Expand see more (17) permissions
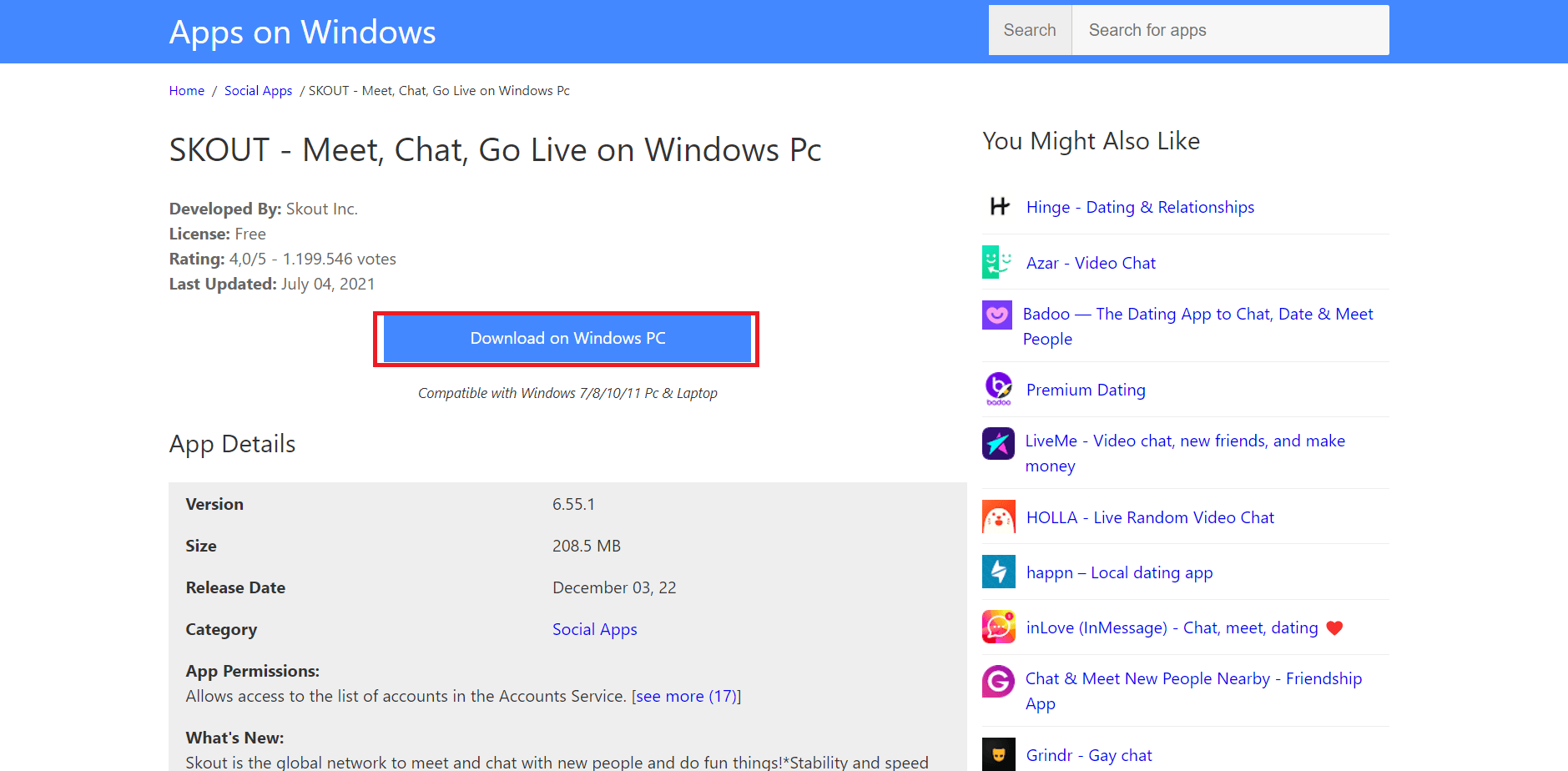The width and height of the screenshot is (1568, 771). click(x=686, y=696)
